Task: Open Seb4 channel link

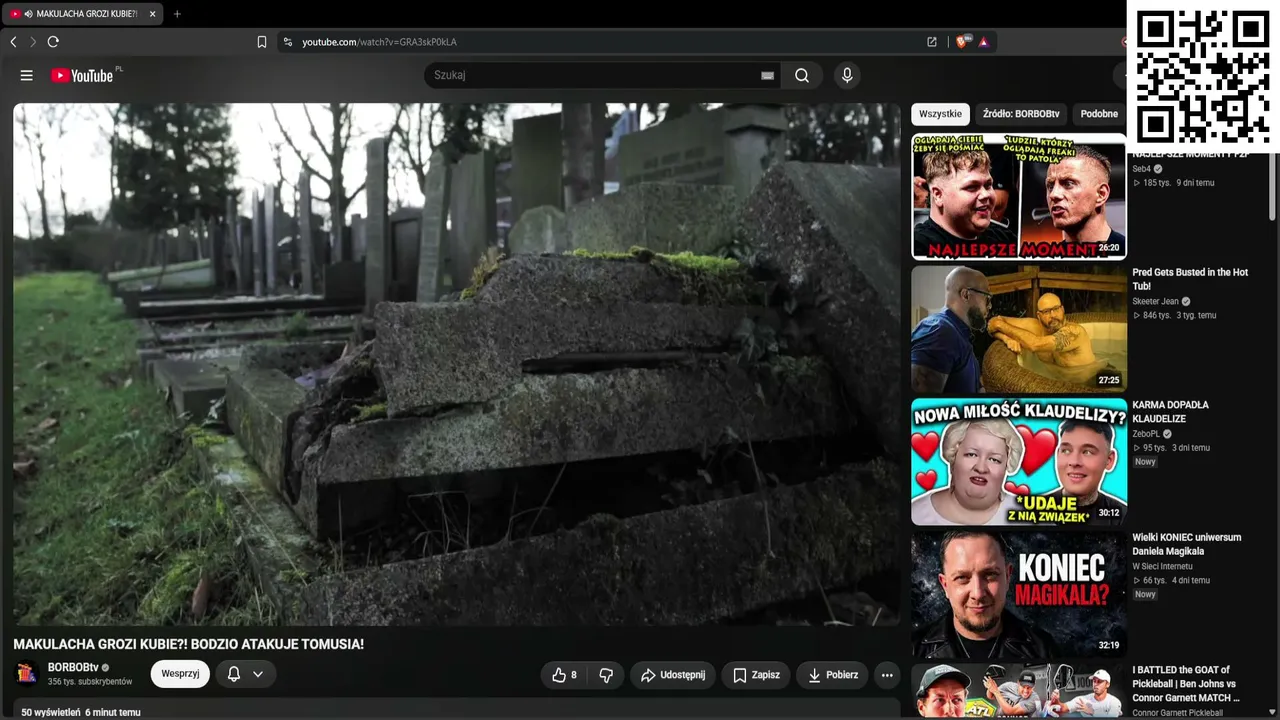Action: (x=1141, y=169)
